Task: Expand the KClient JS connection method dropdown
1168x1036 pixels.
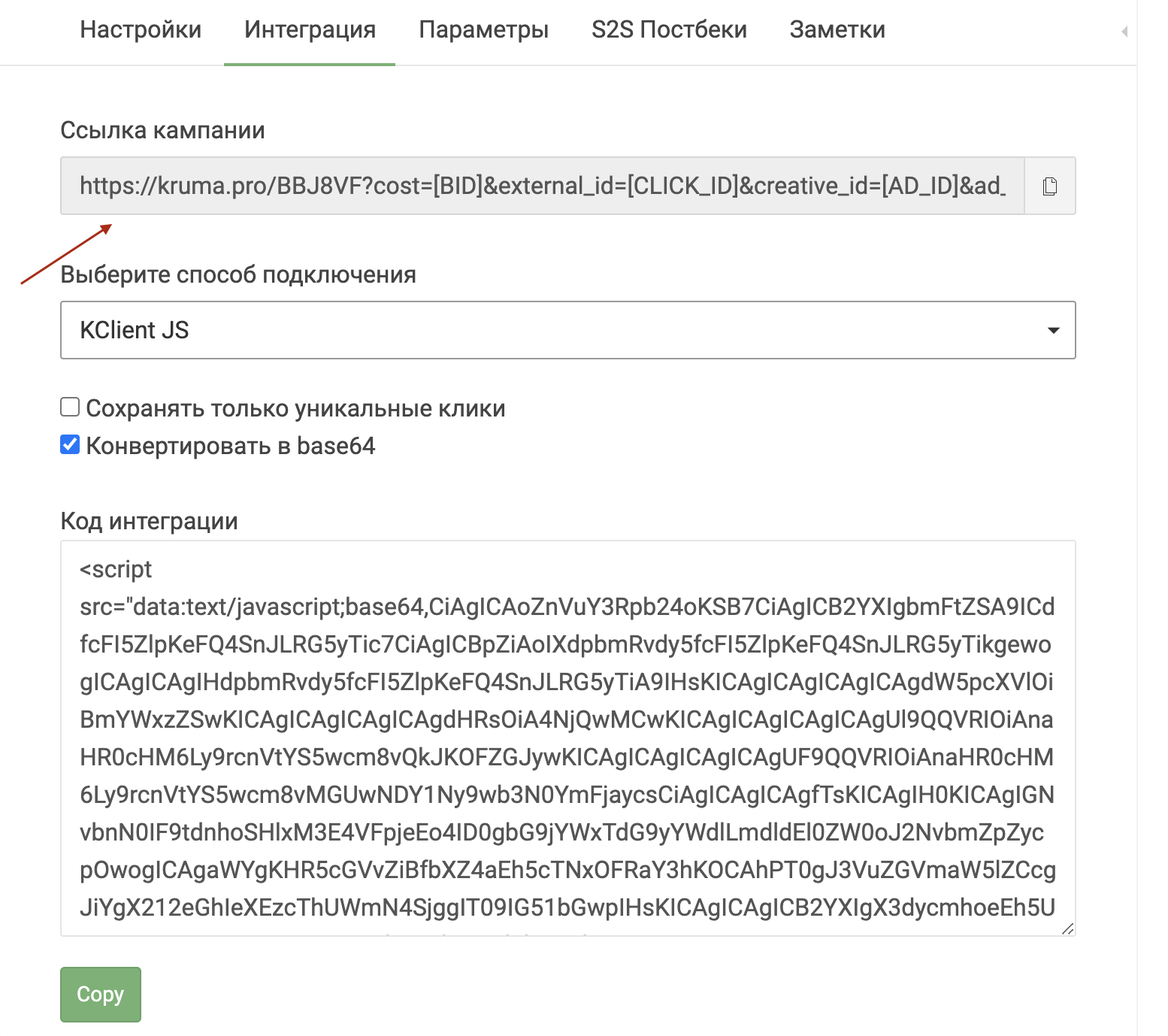Action: [x=567, y=330]
